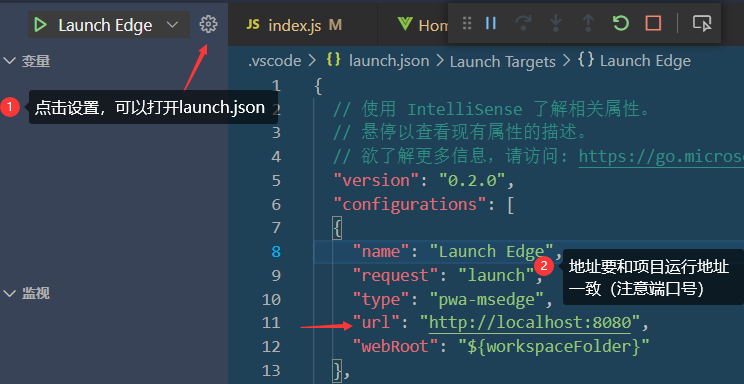Click the "${workspaceFolder}" value
This screenshot has height=384, width=744.
[x=553, y=347]
